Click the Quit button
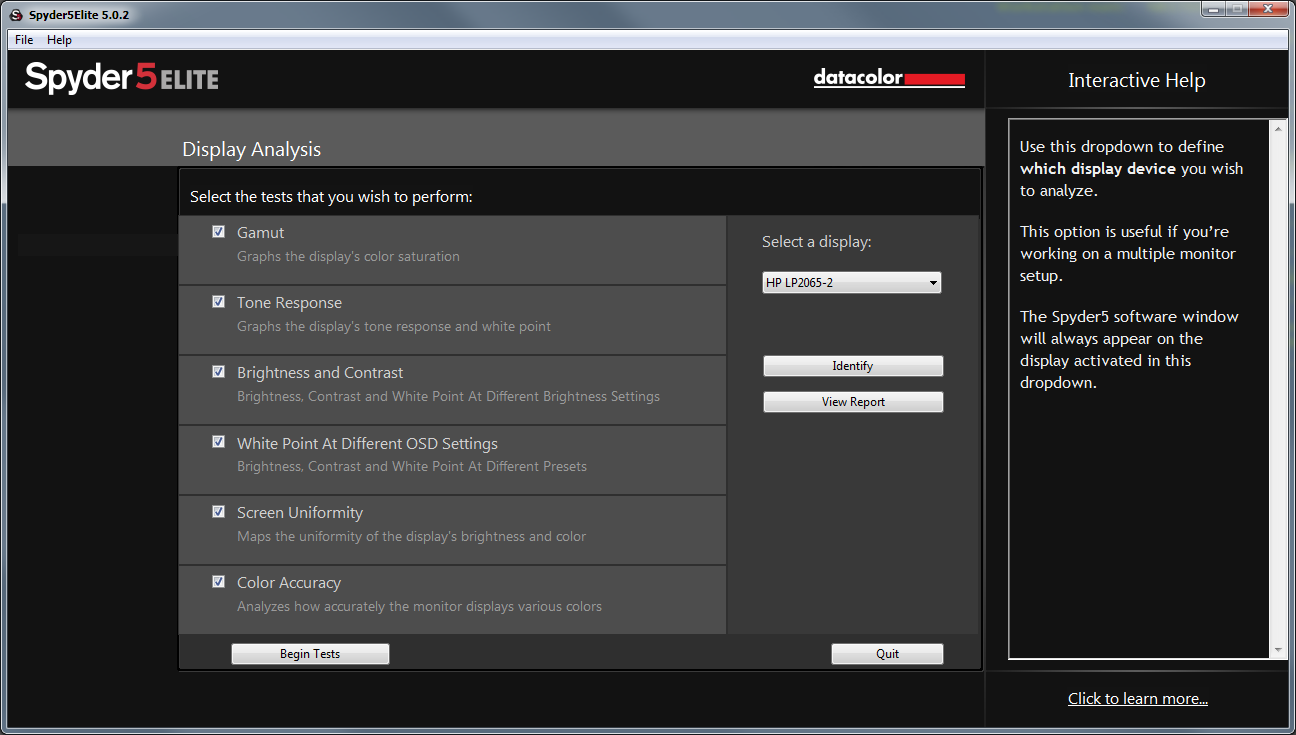This screenshot has height=735, width=1296. tap(887, 654)
